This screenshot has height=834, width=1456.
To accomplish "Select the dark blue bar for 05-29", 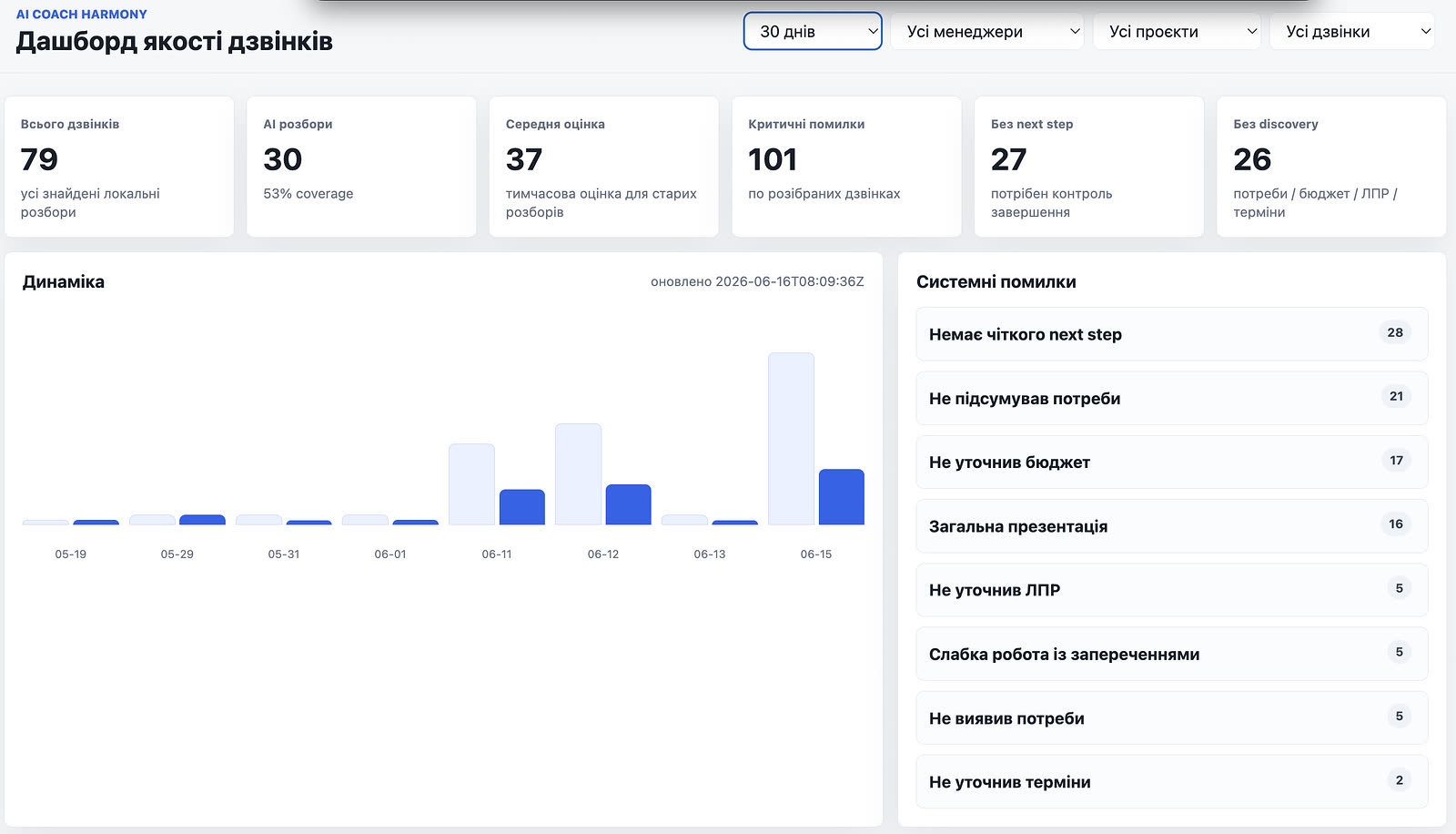I will pos(202,520).
